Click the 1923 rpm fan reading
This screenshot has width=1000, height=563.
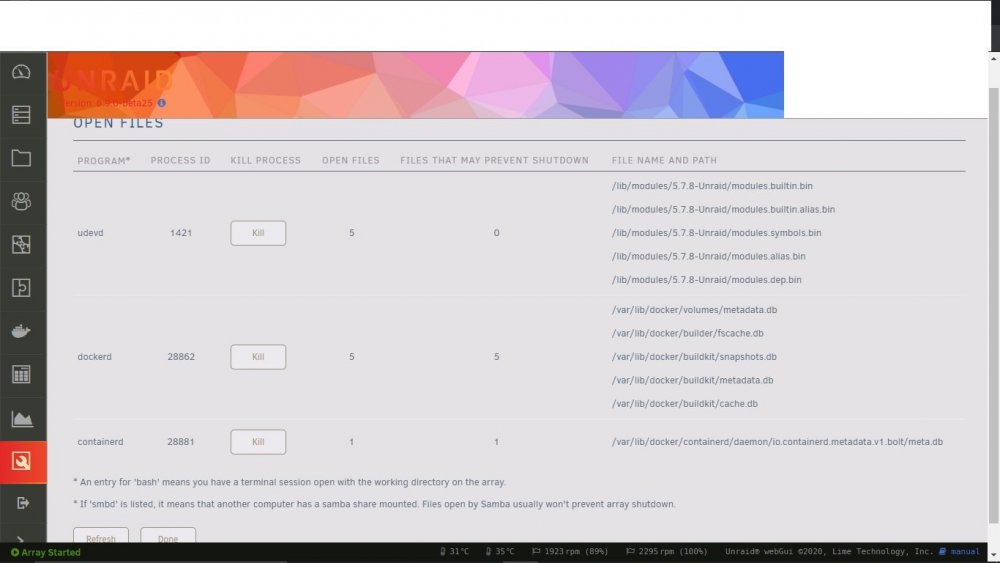point(576,552)
